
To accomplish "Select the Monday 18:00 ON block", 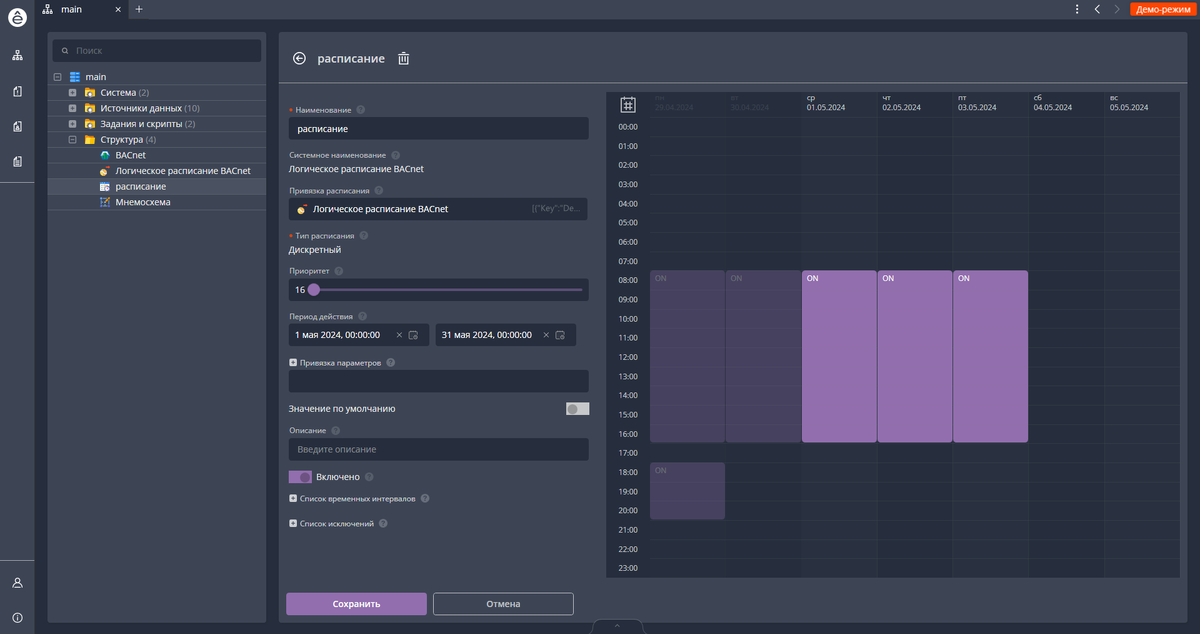I will pos(687,491).
